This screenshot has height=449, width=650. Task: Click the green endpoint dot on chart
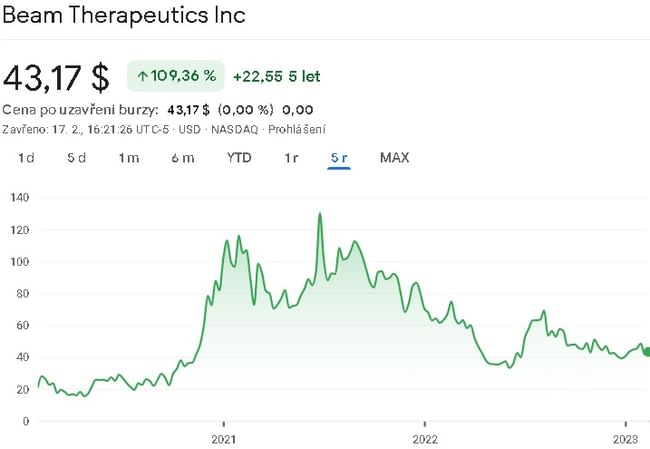click(646, 351)
